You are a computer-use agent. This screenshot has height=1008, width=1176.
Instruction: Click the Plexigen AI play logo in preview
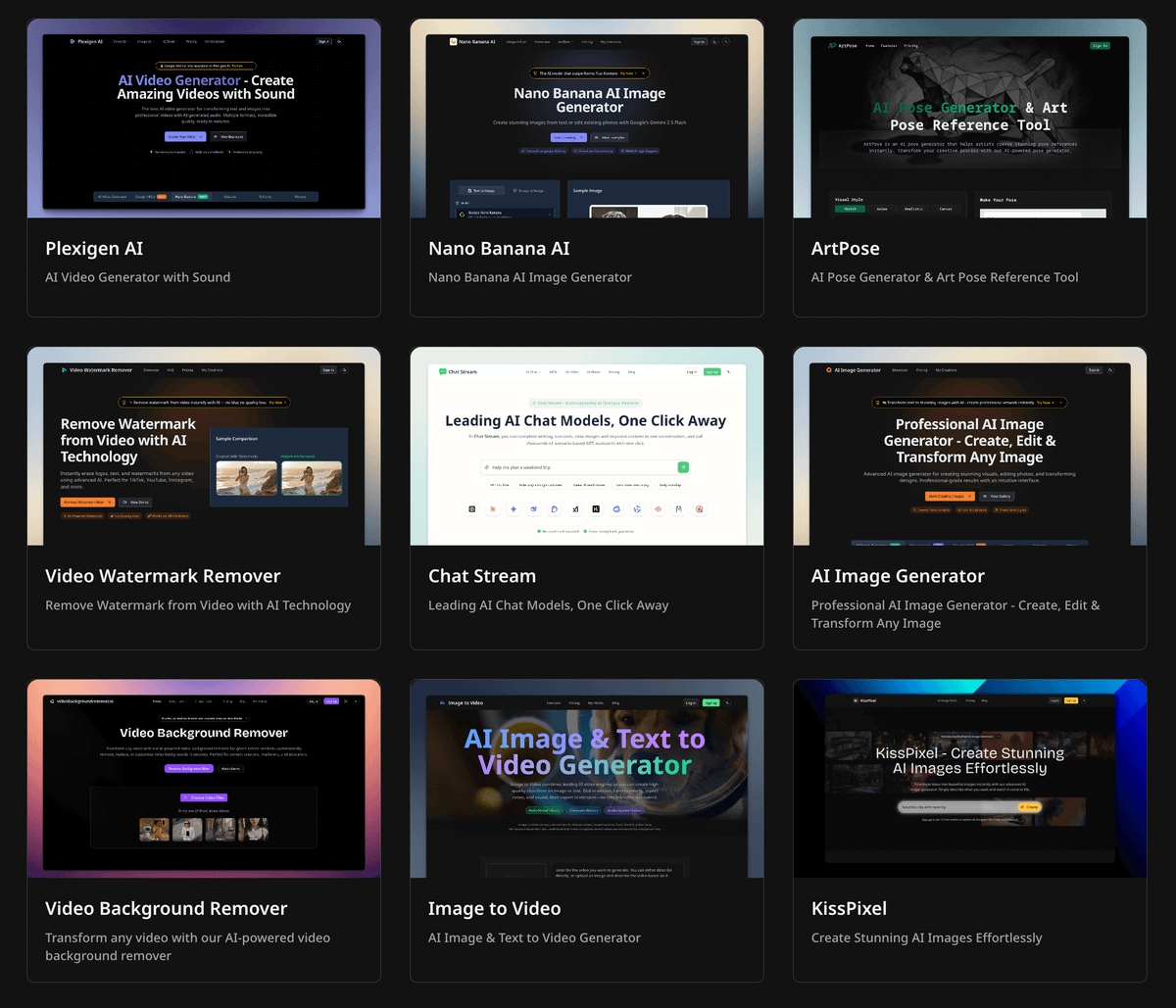click(x=73, y=42)
